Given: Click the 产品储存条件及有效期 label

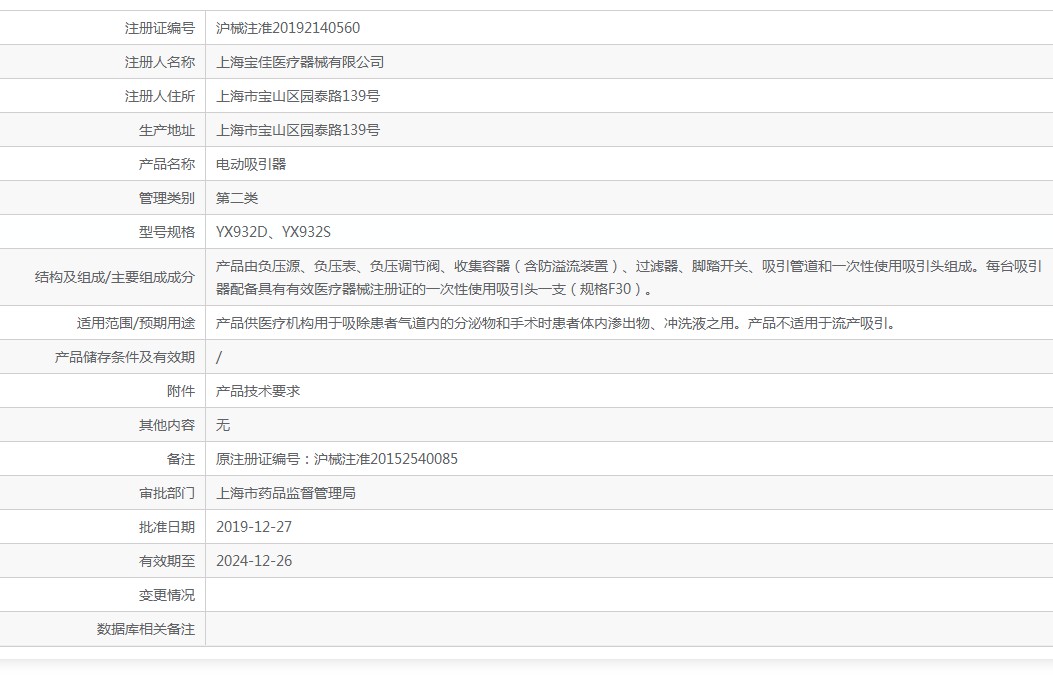Looking at the screenshot, I should (125, 357).
